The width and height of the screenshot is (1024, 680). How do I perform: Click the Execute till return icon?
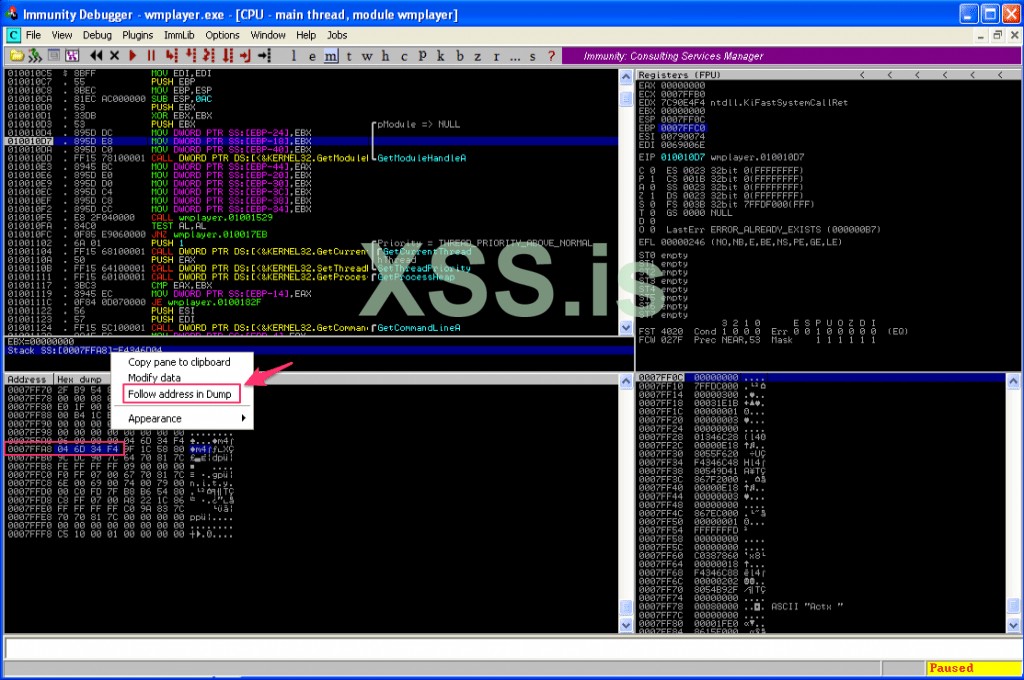(246, 56)
